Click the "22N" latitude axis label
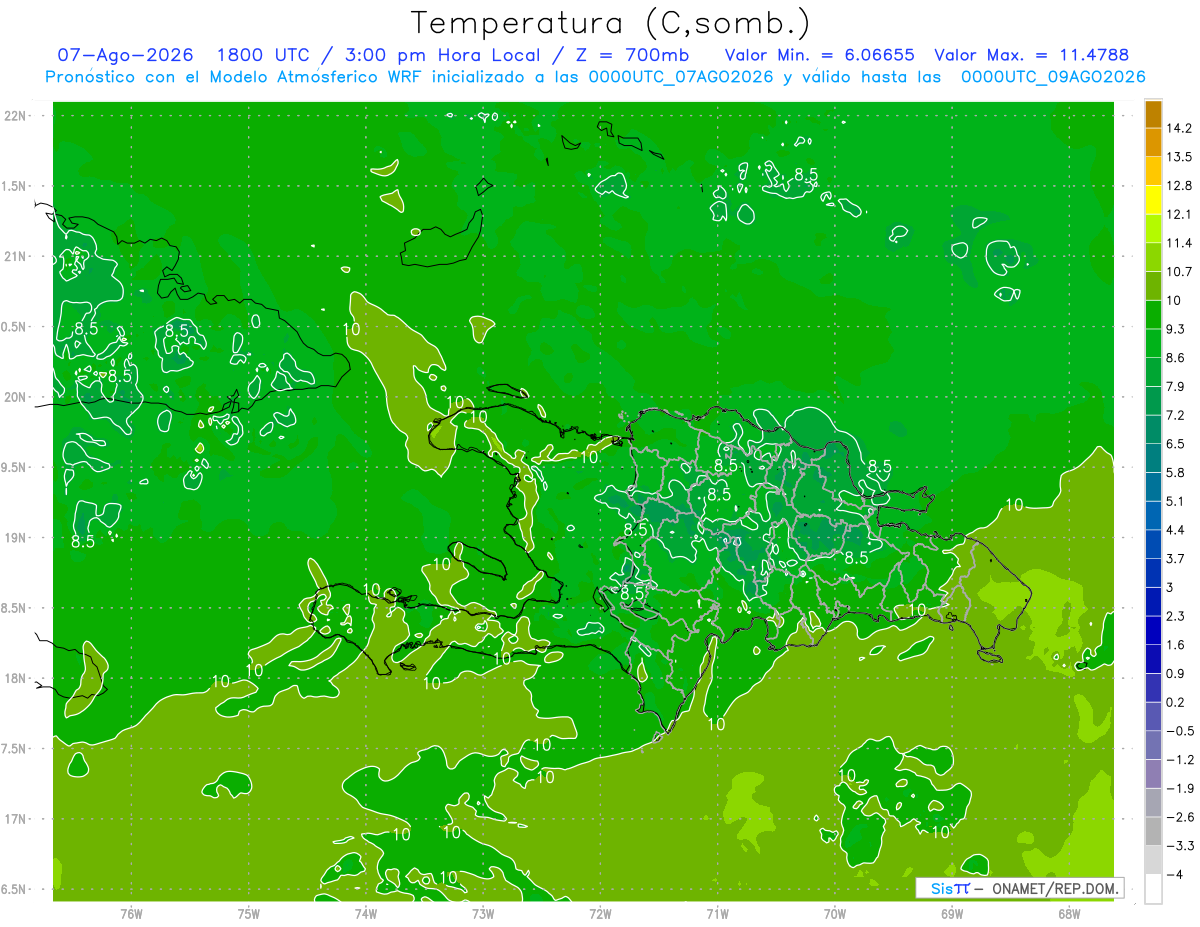Screen dimensions: 1200x927 pyautogui.click(x=16, y=116)
